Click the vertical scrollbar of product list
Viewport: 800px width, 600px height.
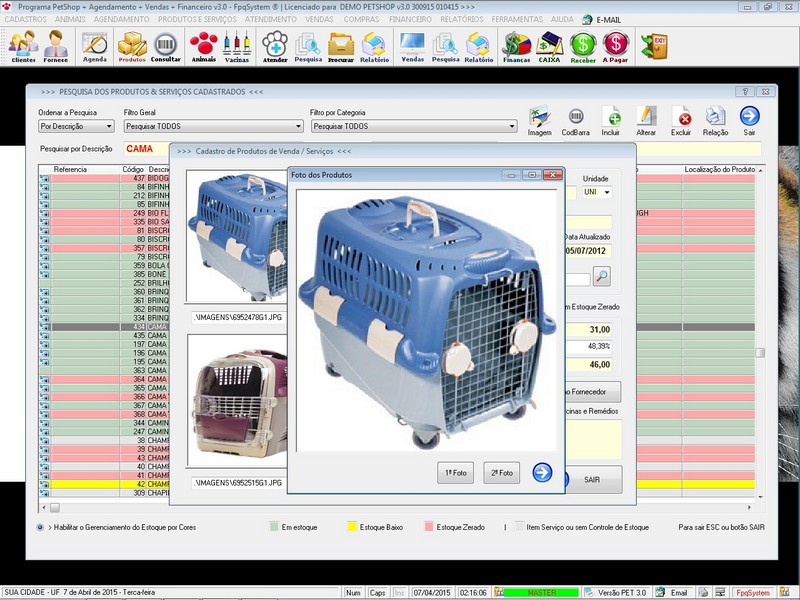coord(760,335)
